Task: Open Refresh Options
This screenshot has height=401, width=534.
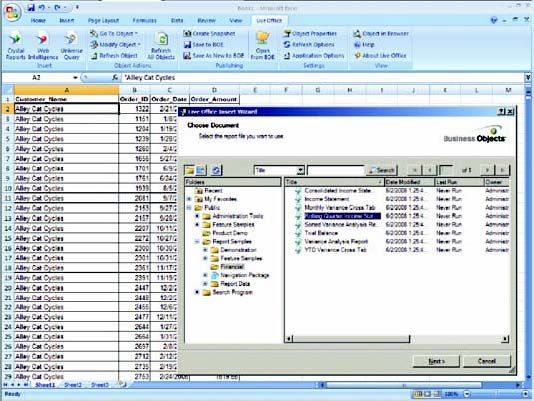Action: tap(309, 44)
